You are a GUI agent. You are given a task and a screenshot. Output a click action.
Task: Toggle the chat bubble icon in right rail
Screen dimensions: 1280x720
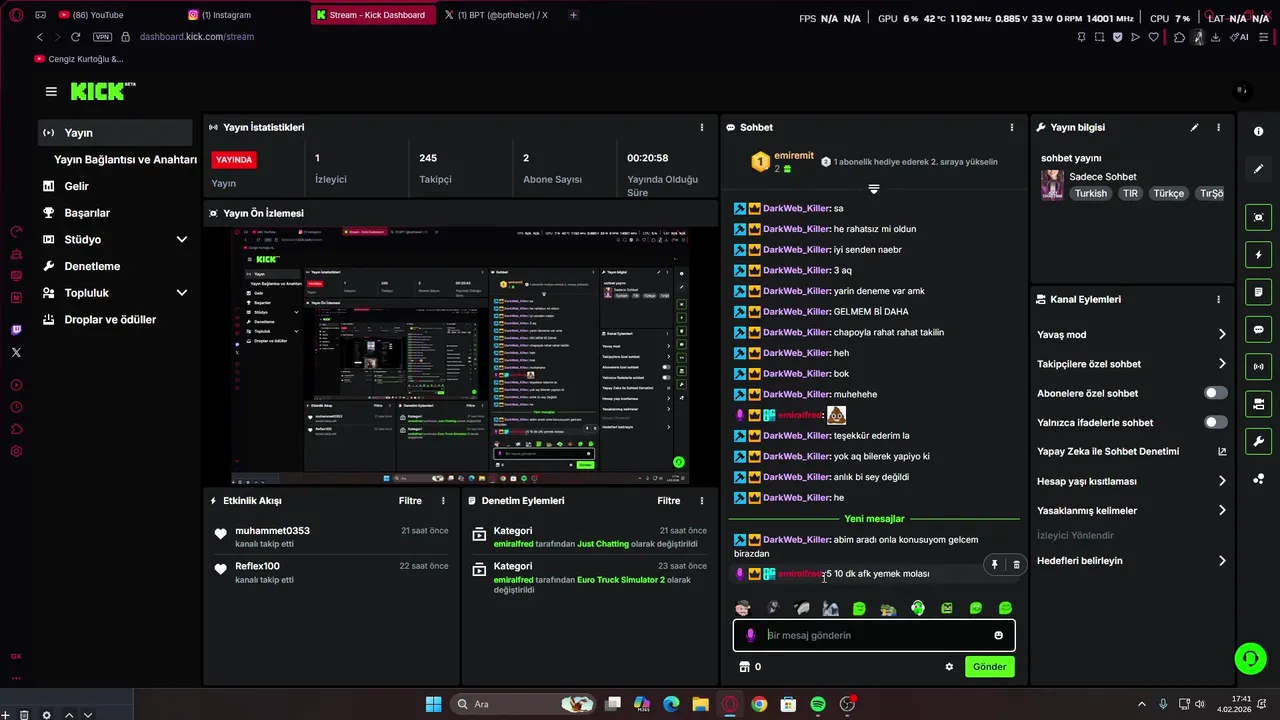click(x=1258, y=329)
